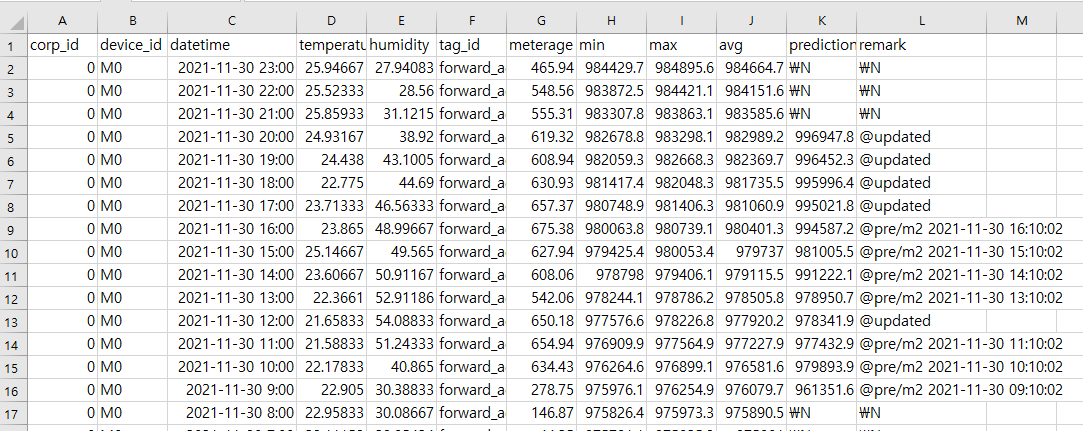This screenshot has height=431, width=1083.
Task: Select prediction value 996947.8
Action: click(x=822, y=137)
